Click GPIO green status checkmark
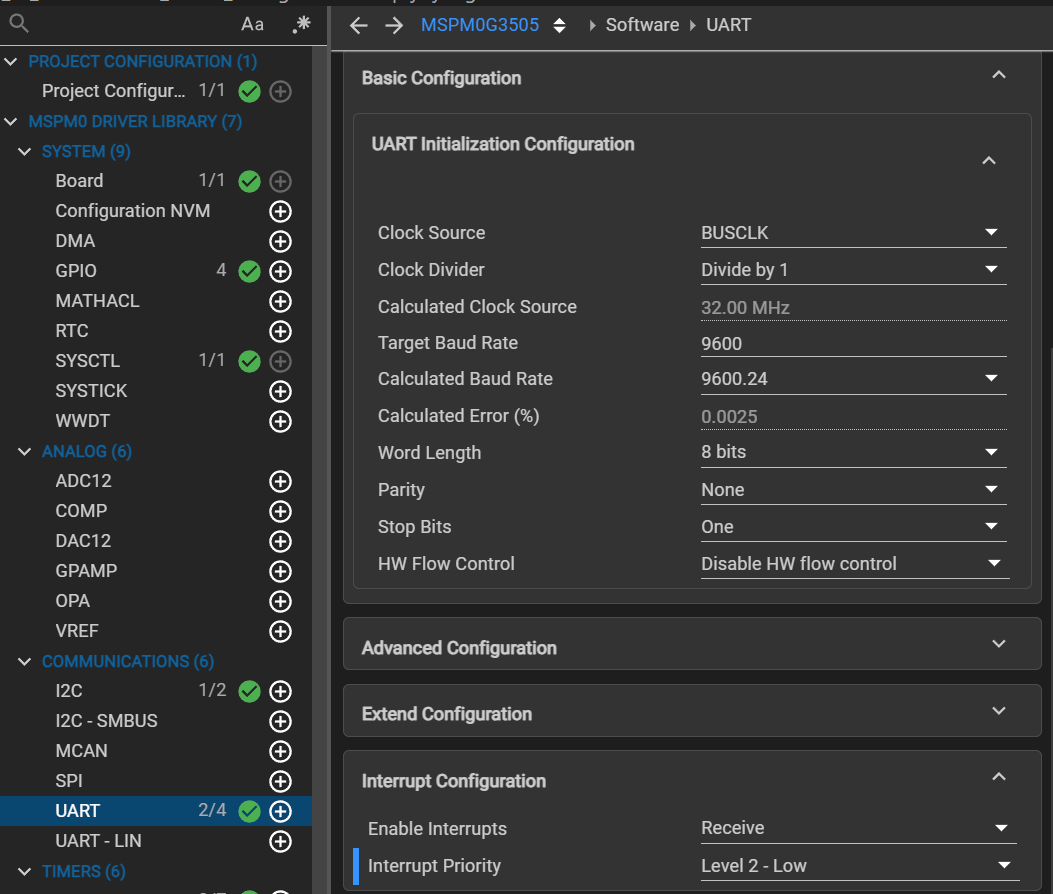This screenshot has height=894, width=1053. coord(249,271)
